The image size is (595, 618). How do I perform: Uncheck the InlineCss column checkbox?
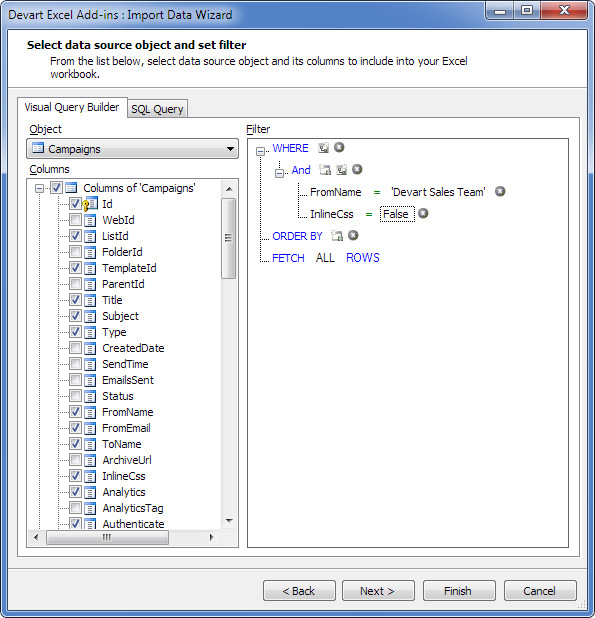[75, 476]
